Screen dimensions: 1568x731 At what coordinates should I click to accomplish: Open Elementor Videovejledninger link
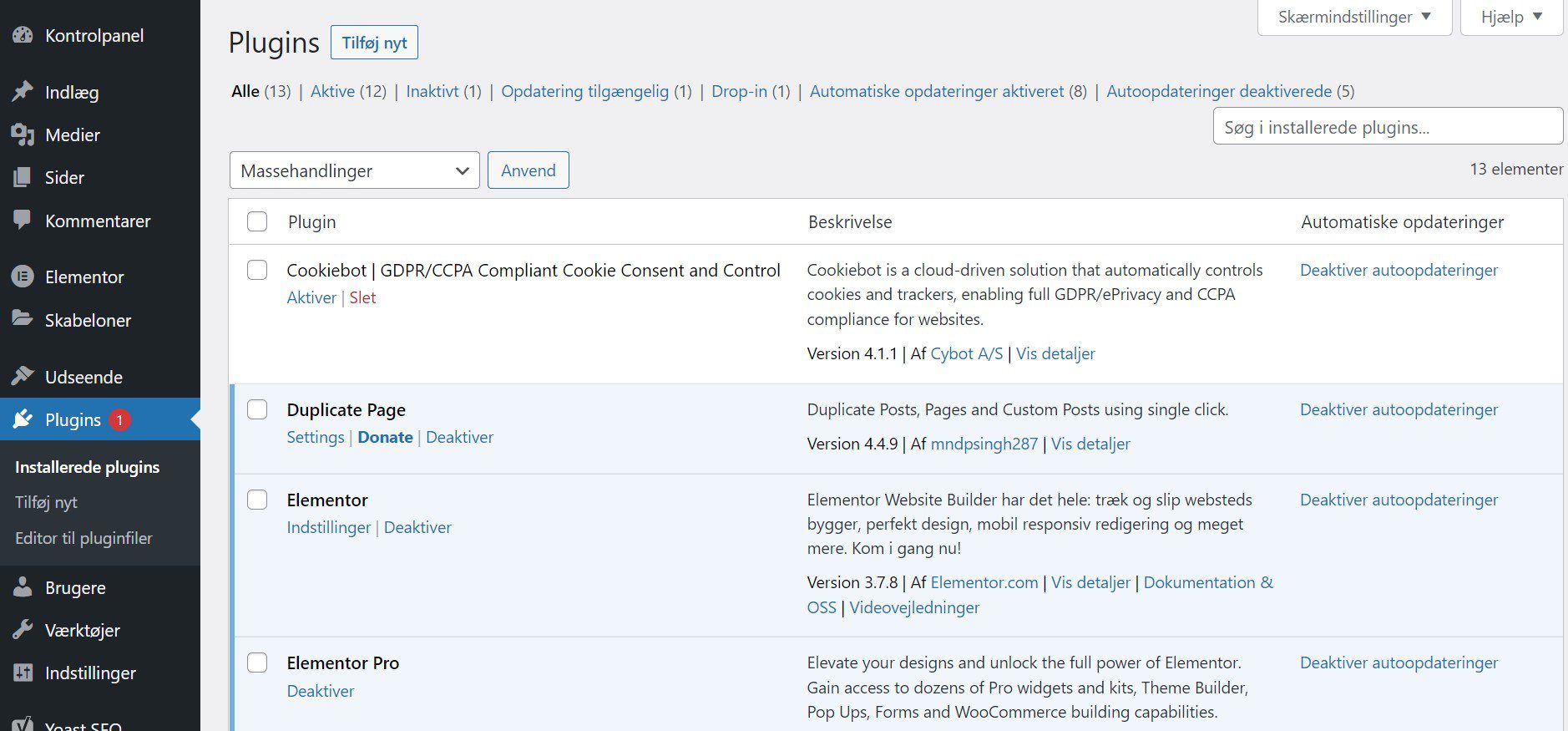(914, 607)
